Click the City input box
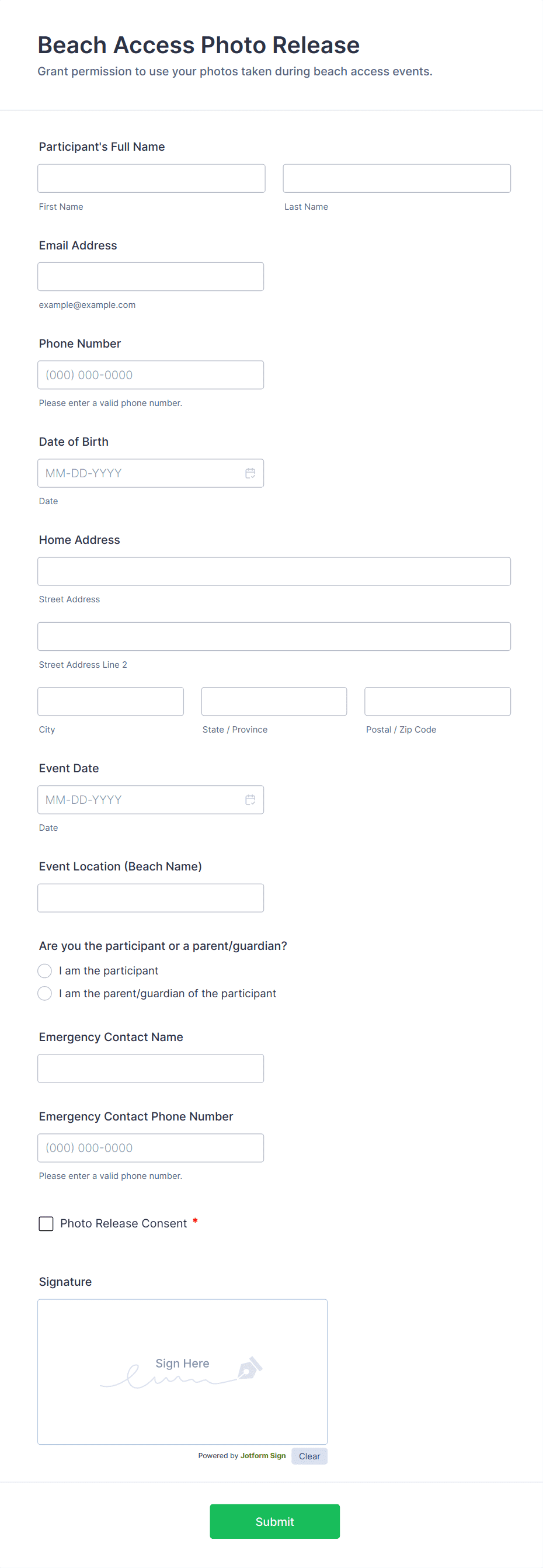 (x=110, y=701)
